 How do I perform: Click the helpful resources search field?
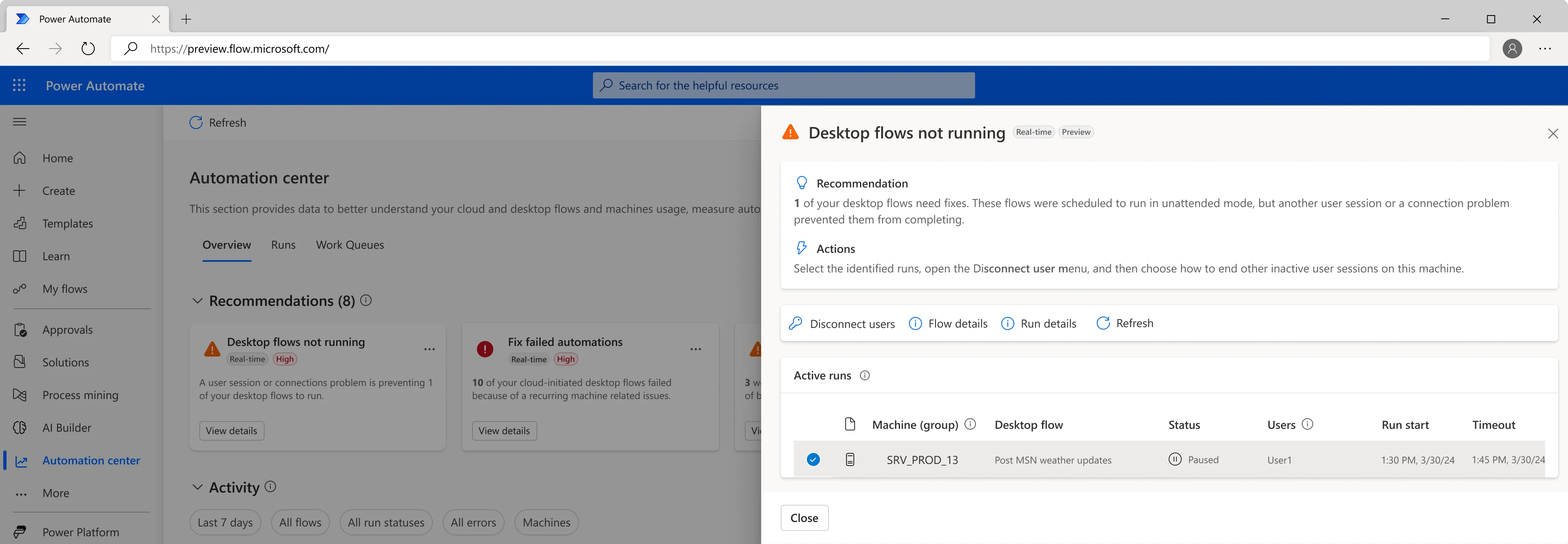pos(784,85)
